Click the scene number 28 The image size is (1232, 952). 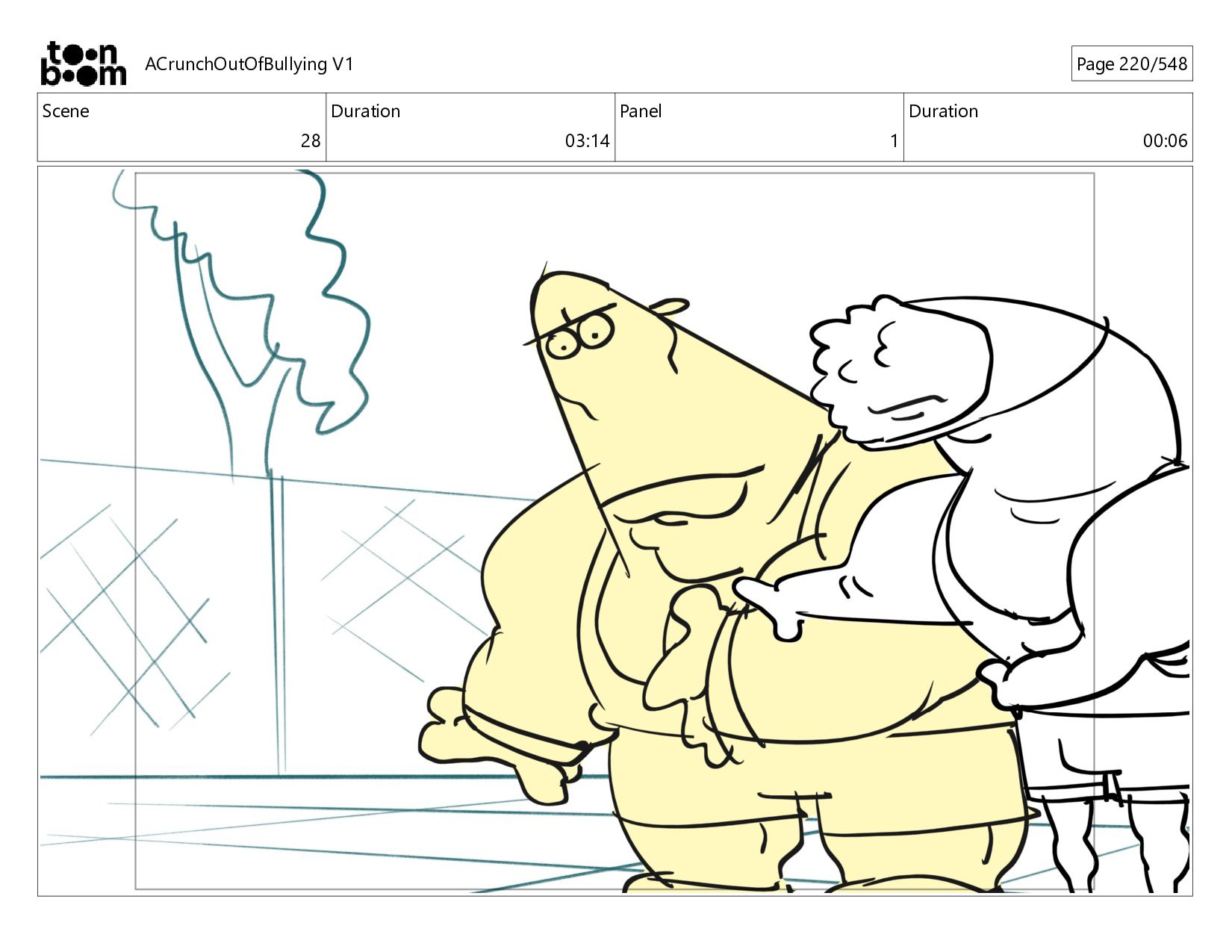pos(311,141)
